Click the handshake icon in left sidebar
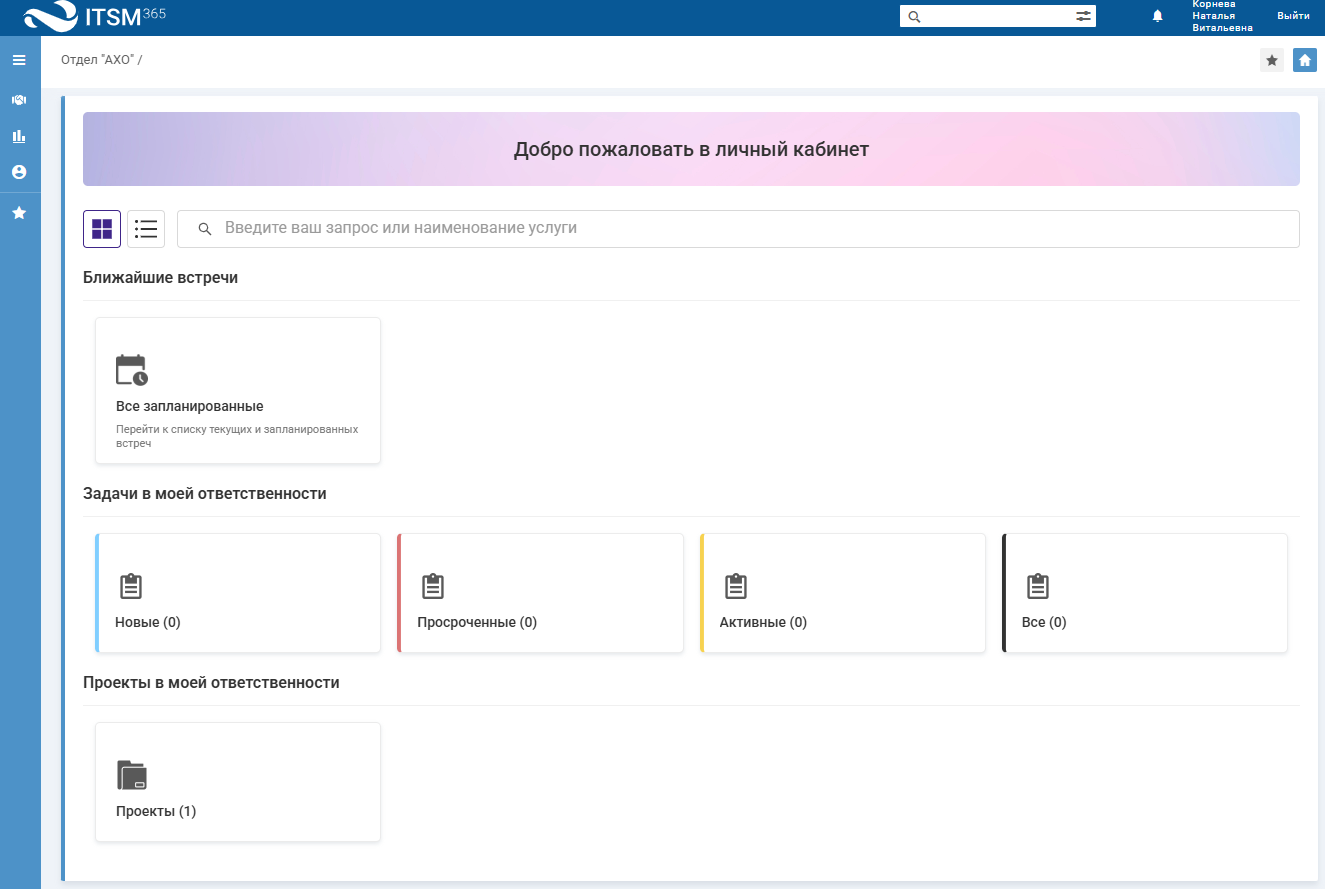 [19, 100]
